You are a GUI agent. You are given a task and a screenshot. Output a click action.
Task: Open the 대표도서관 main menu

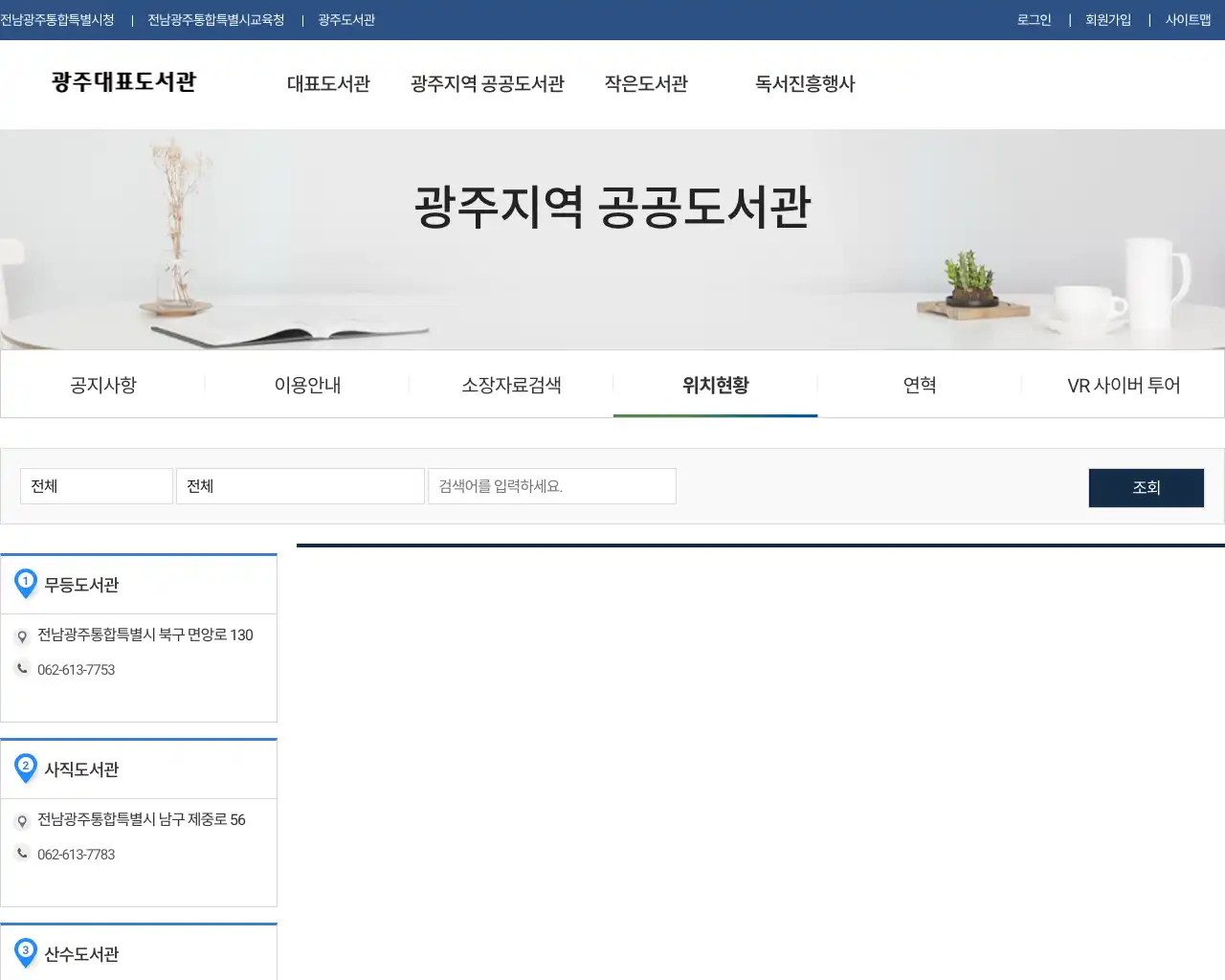pyautogui.click(x=328, y=83)
